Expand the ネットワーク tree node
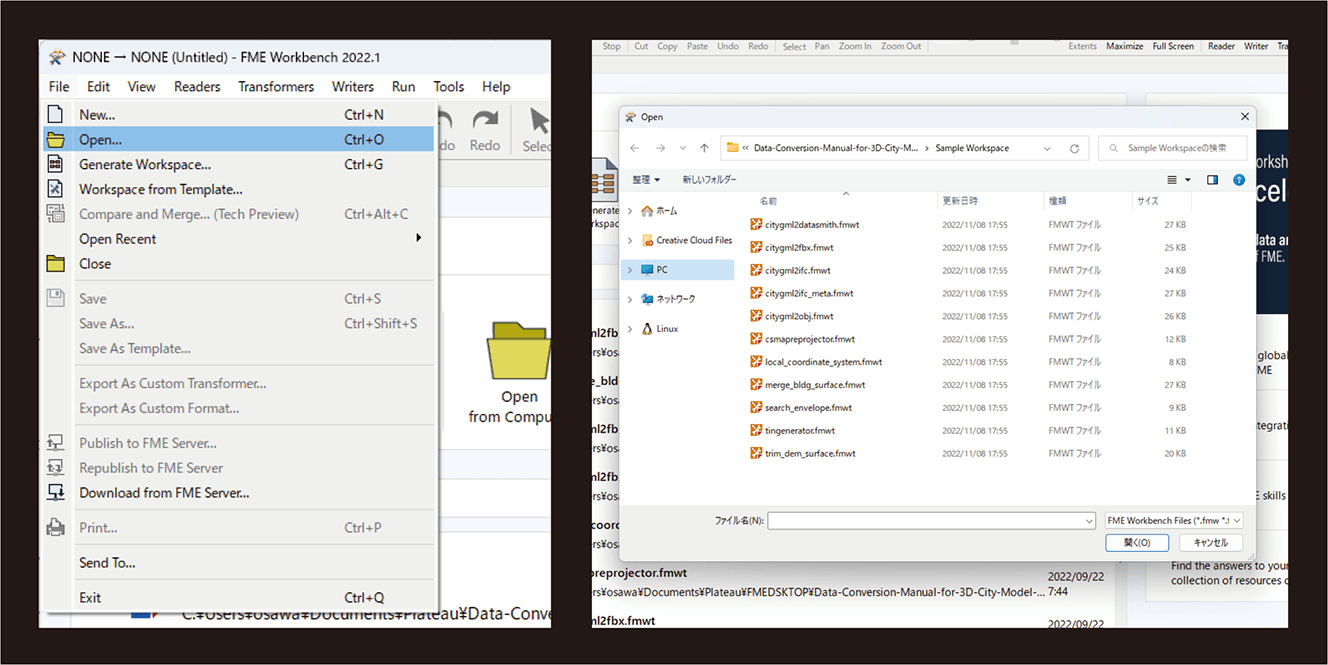 point(630,299)
